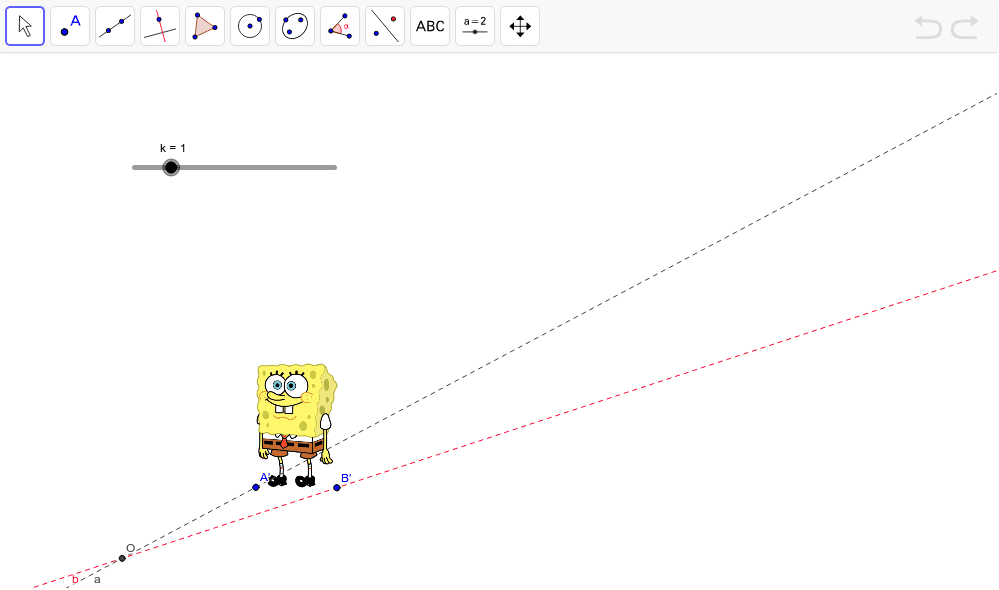Choose the Slider a=2 tool
Screen dimensions: 999x590
point(475,26)
